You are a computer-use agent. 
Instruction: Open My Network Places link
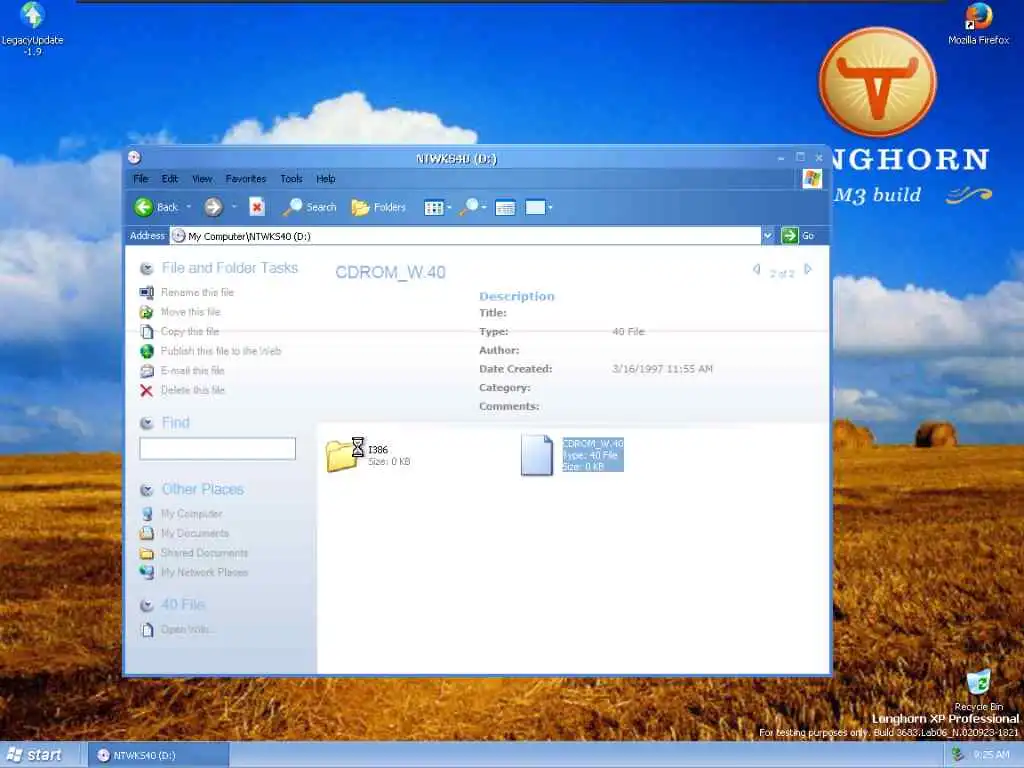coord(204,573)
